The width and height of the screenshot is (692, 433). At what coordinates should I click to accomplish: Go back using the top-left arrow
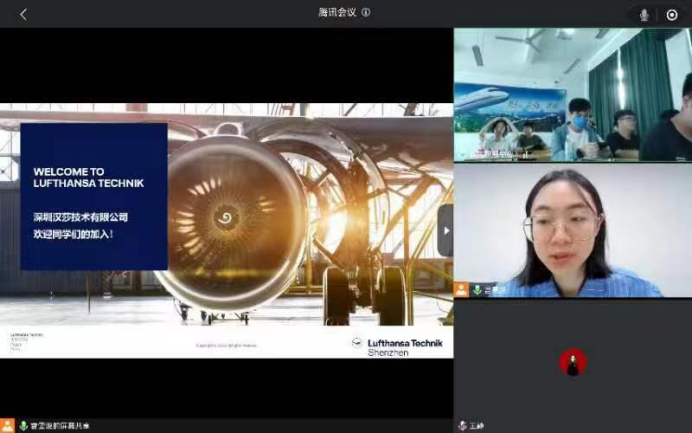23,15
